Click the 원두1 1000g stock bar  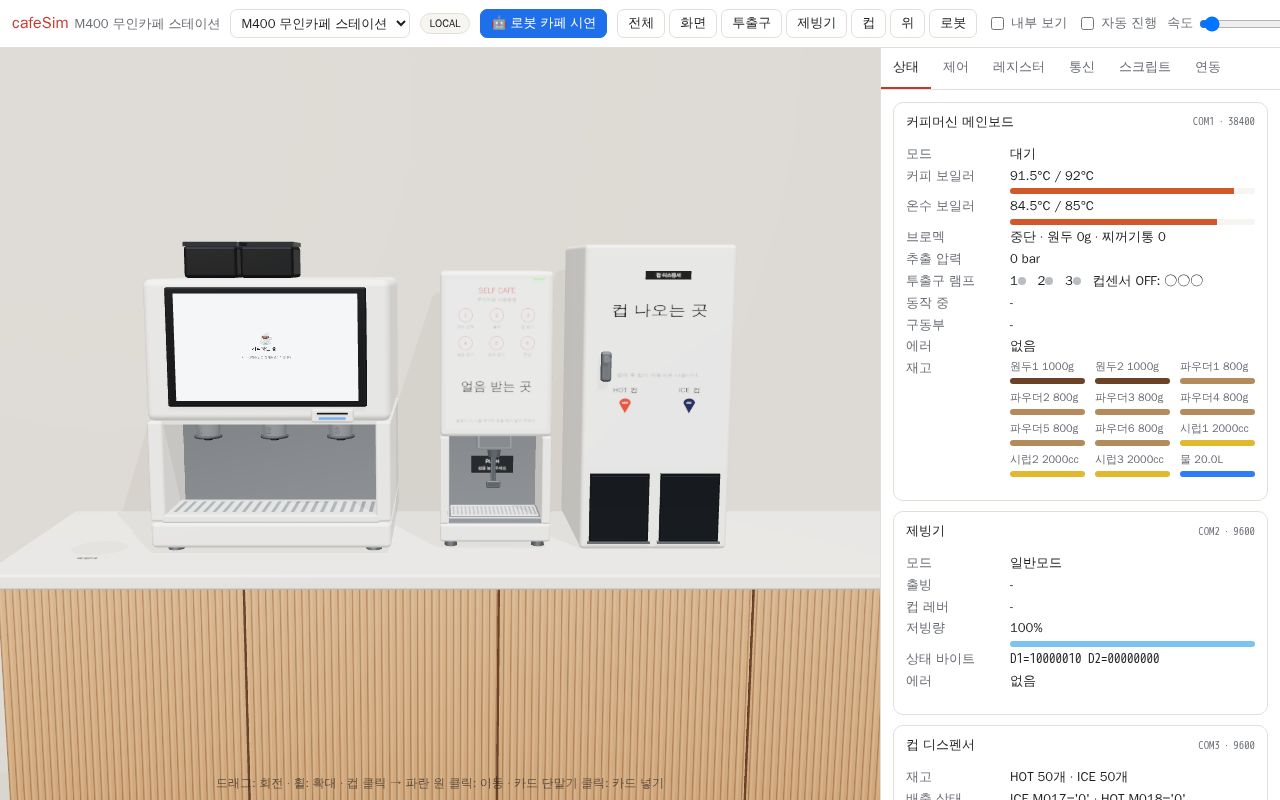pos(1047,381)
